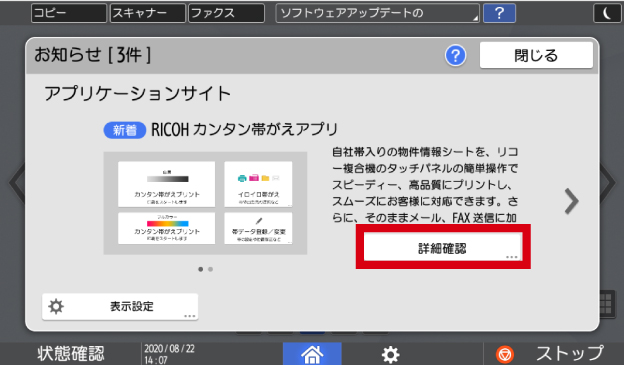Click the gear icon in 表示設定 button
Image resolution: width=624 pixels, height=365 pixels.
pyautogui.click(x=56, y=306)
